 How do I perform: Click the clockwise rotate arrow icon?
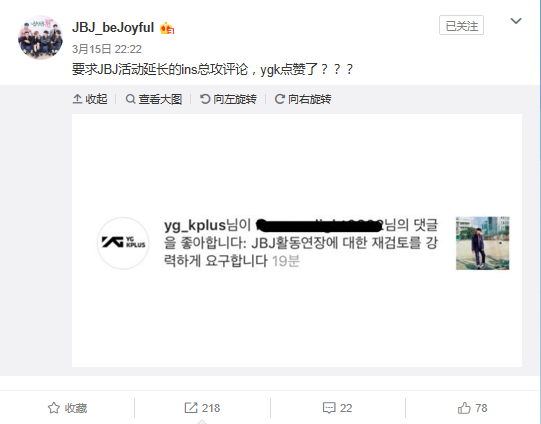tap(279, 99)
